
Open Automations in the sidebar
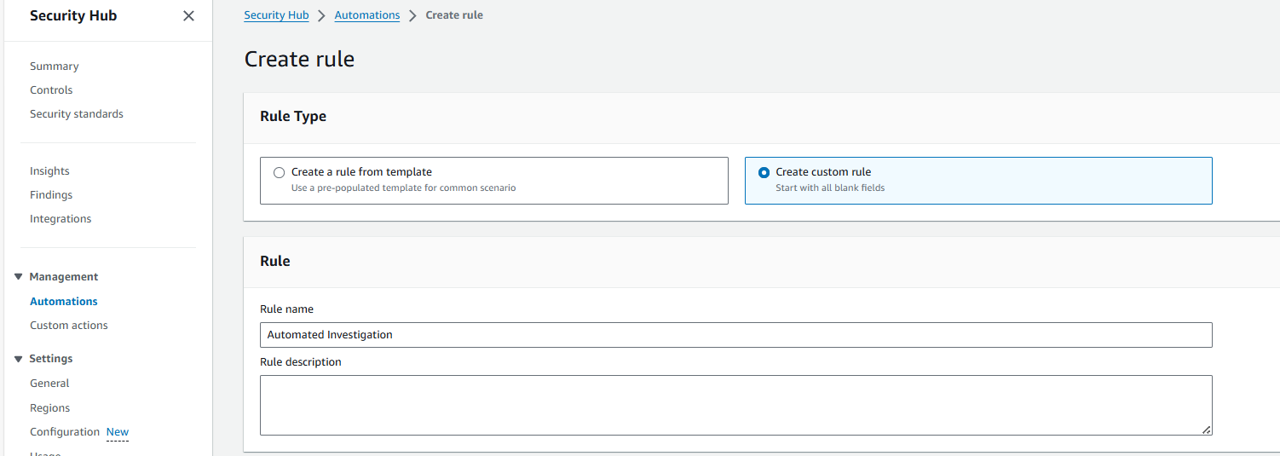(64, 301)
